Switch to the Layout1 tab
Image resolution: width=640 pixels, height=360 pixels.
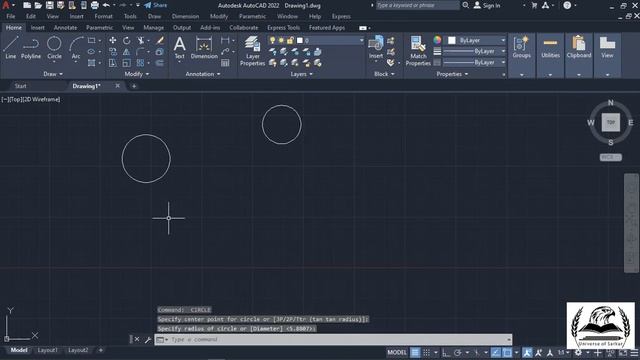tap(47, 350)
